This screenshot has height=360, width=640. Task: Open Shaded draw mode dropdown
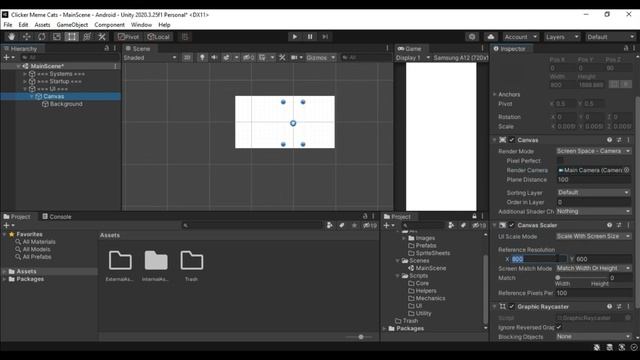pos(150,58)
